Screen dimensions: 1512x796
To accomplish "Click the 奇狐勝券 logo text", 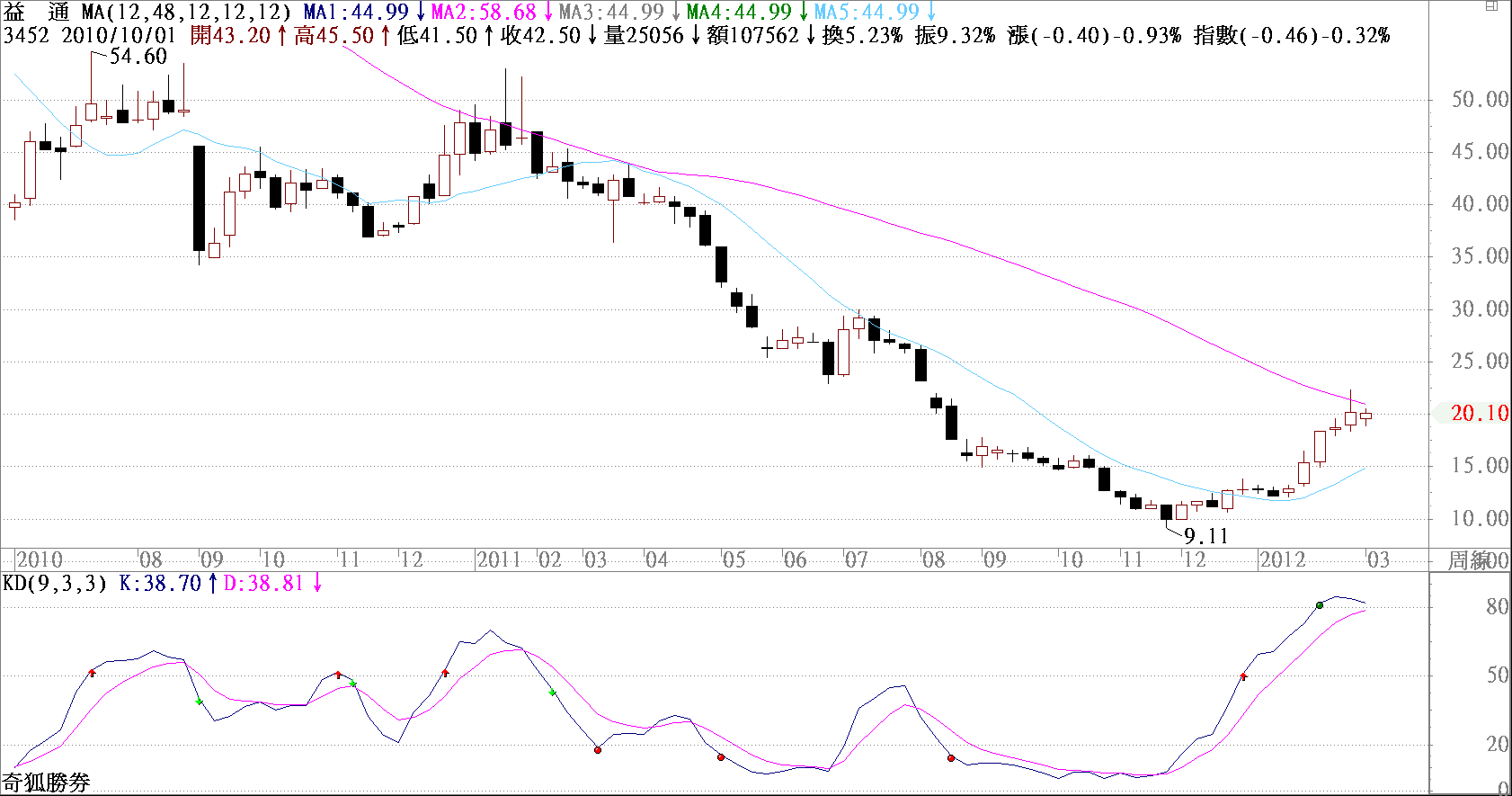I will point(46,783).
